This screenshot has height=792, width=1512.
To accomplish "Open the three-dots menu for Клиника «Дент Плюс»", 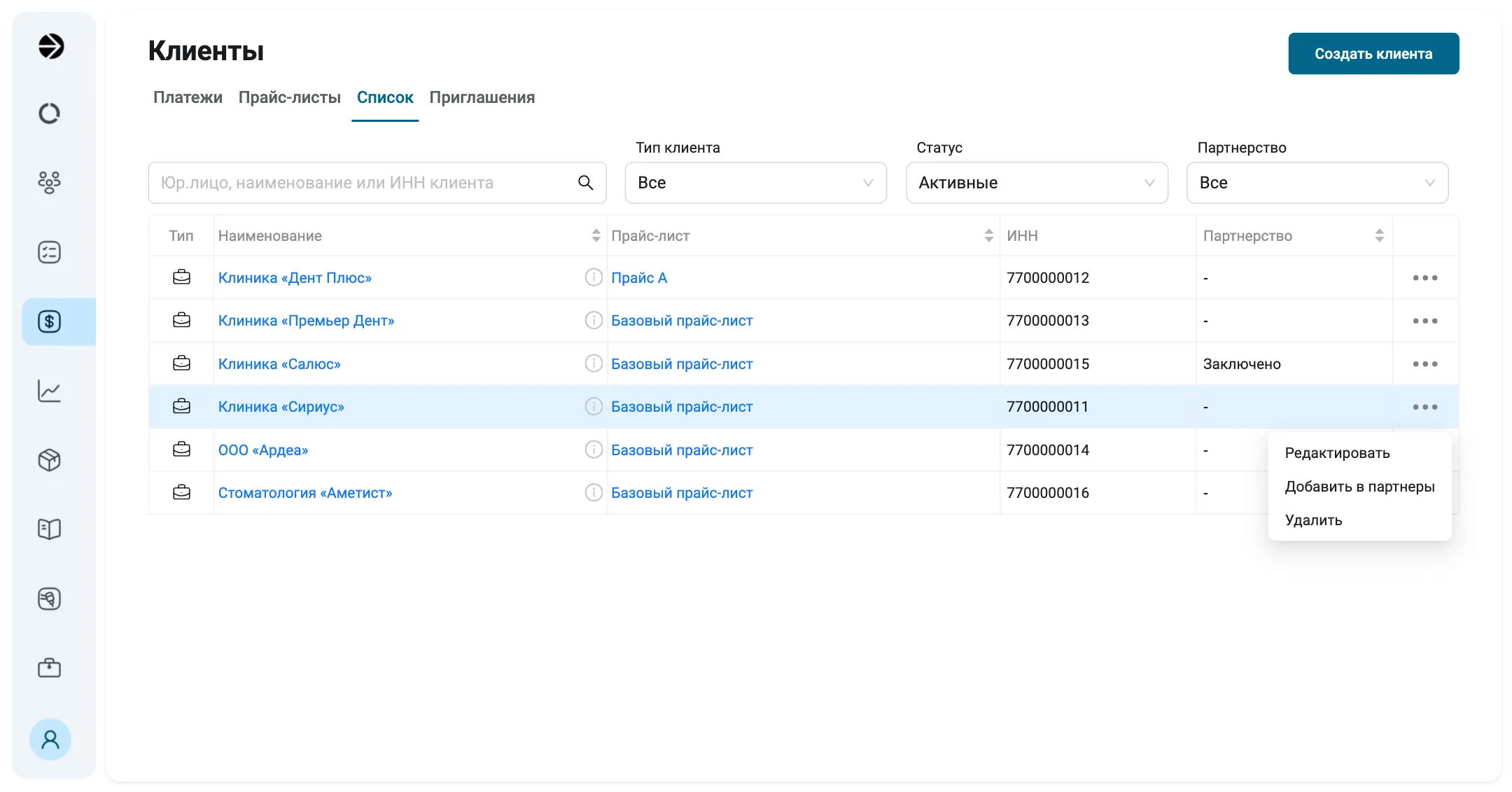I will pyautogui.click(x=1424, y=278).
